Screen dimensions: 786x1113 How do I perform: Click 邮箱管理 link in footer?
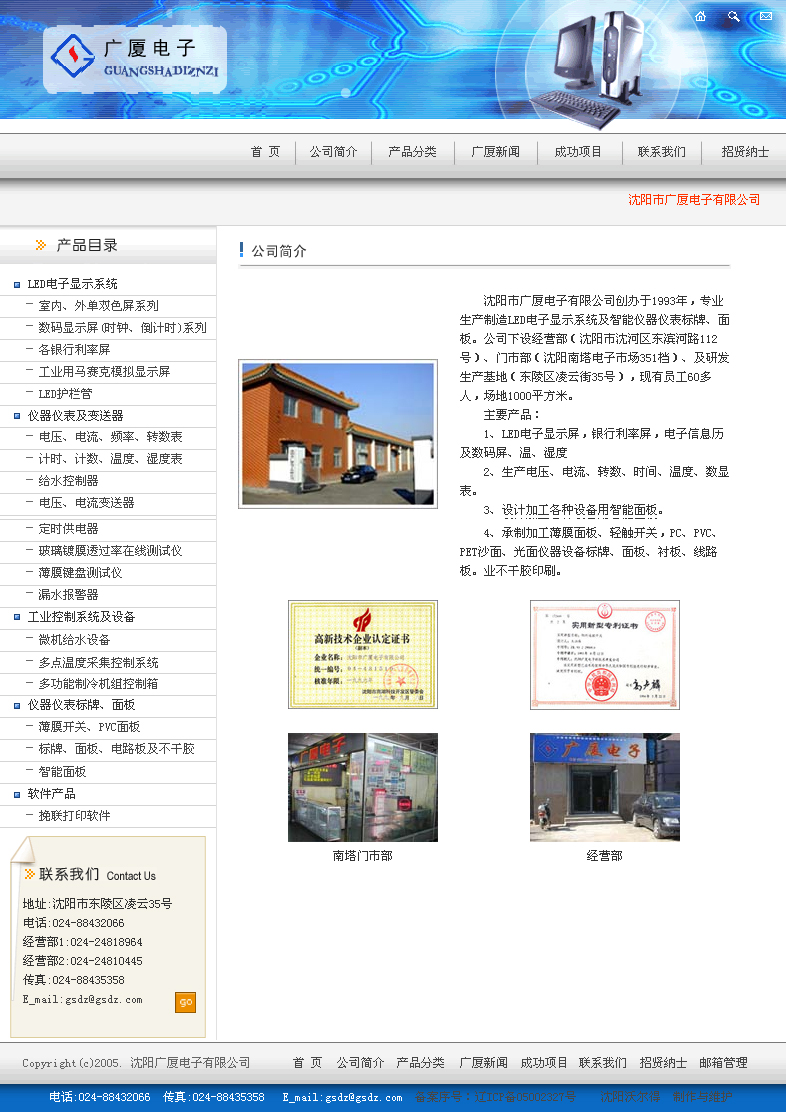[723, 1063]
